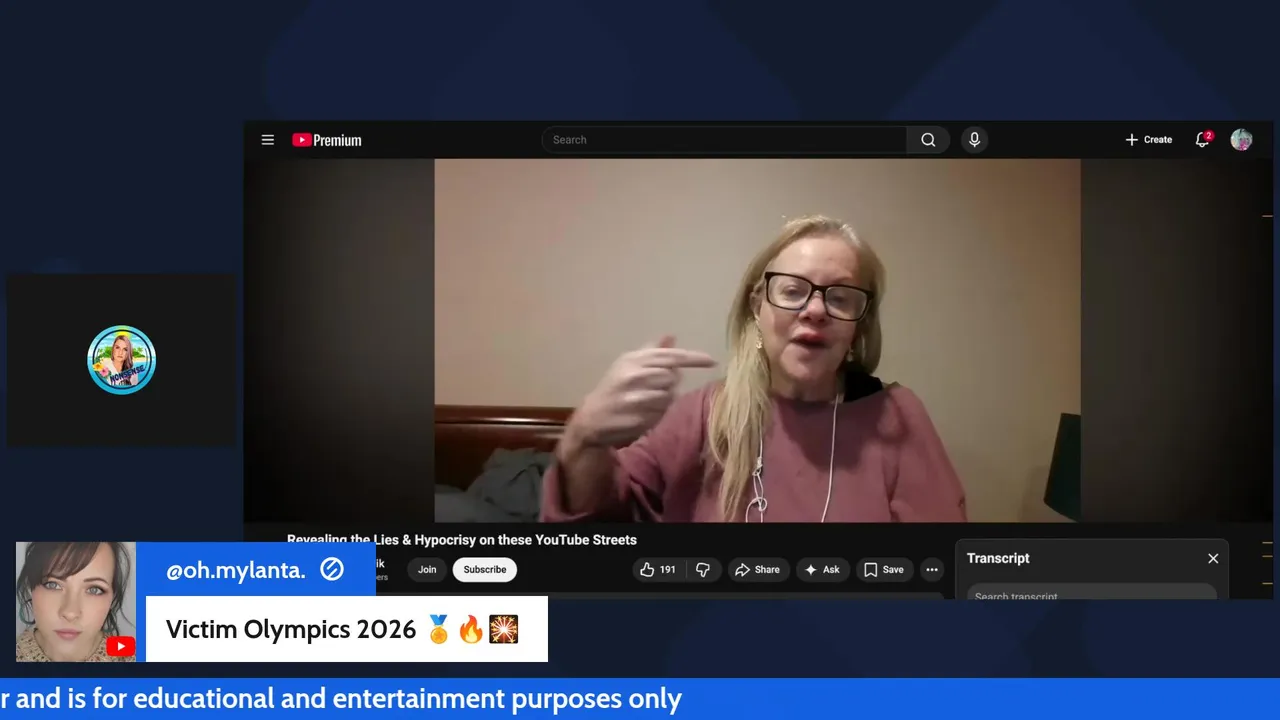The height and width of the screenshot is (720, 1280).
Task: Share the video
Action: 758,570
